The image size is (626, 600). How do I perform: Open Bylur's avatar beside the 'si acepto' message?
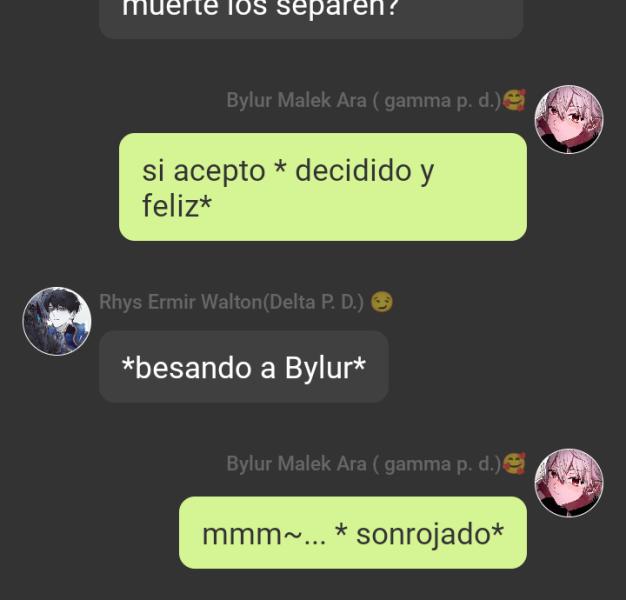click(569, 119)
